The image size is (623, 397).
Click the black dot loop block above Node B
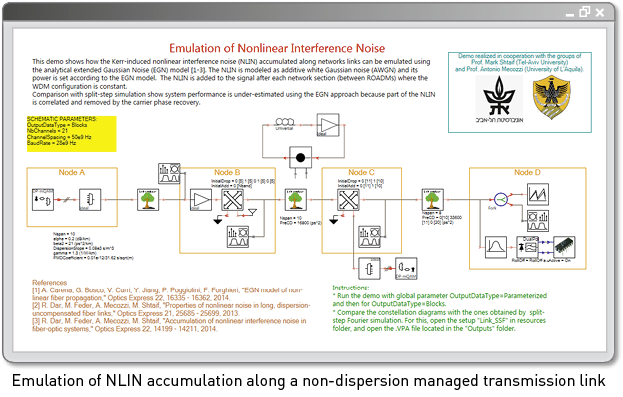[300, 158]
